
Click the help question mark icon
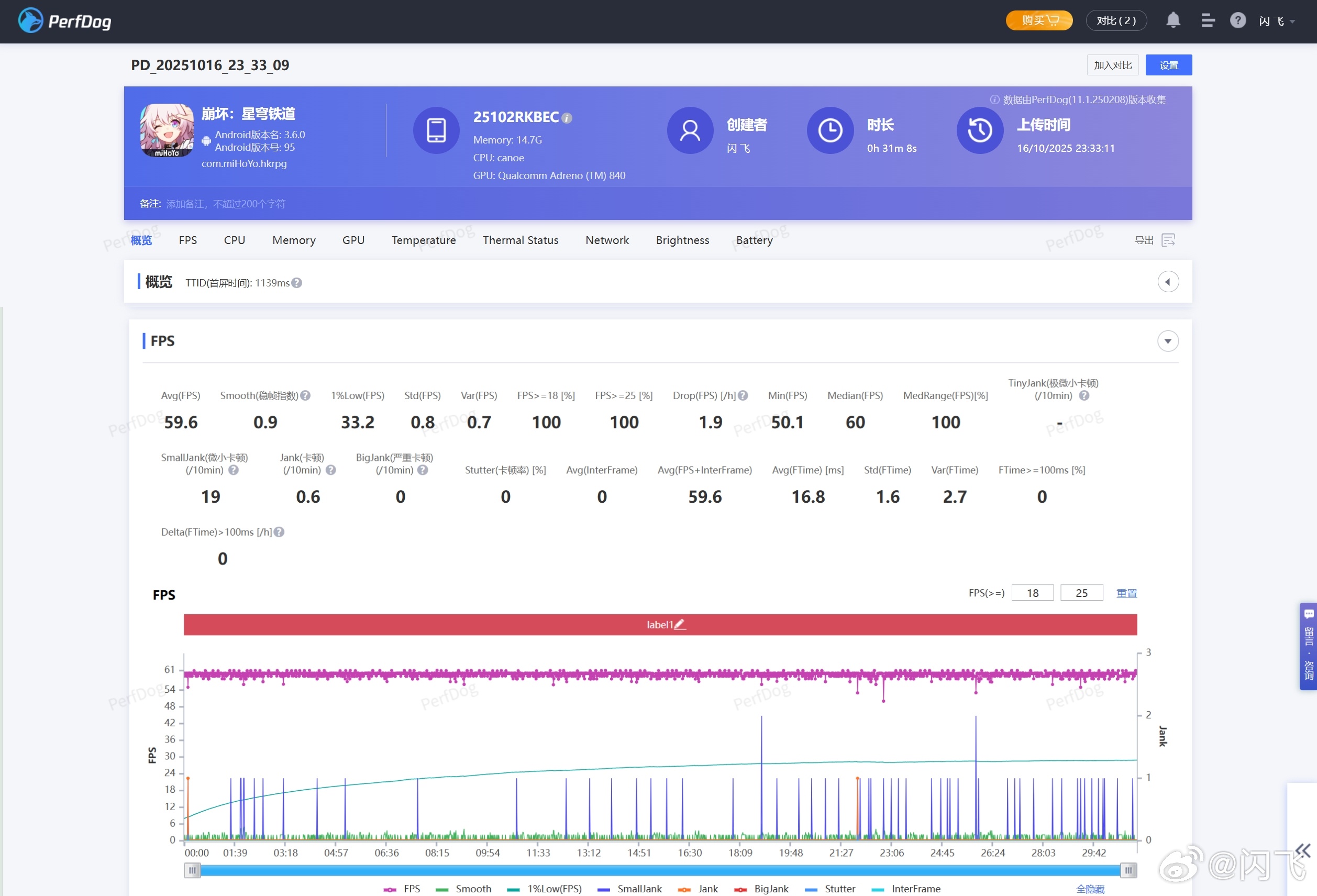point(1237,21)
